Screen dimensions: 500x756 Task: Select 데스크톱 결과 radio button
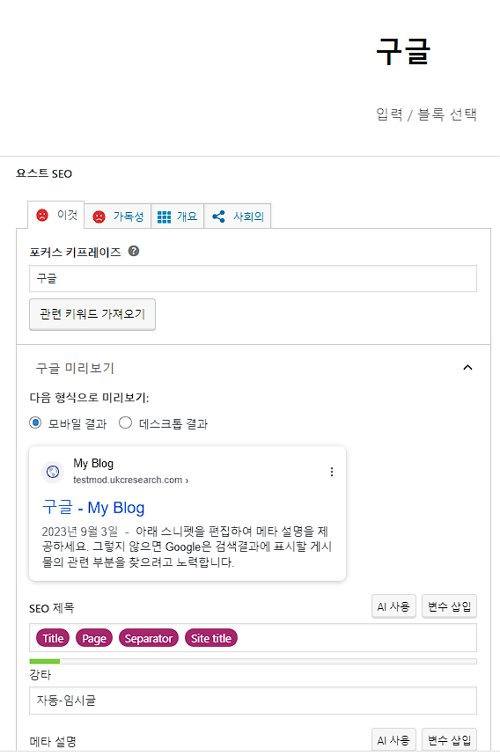[125, 423]
